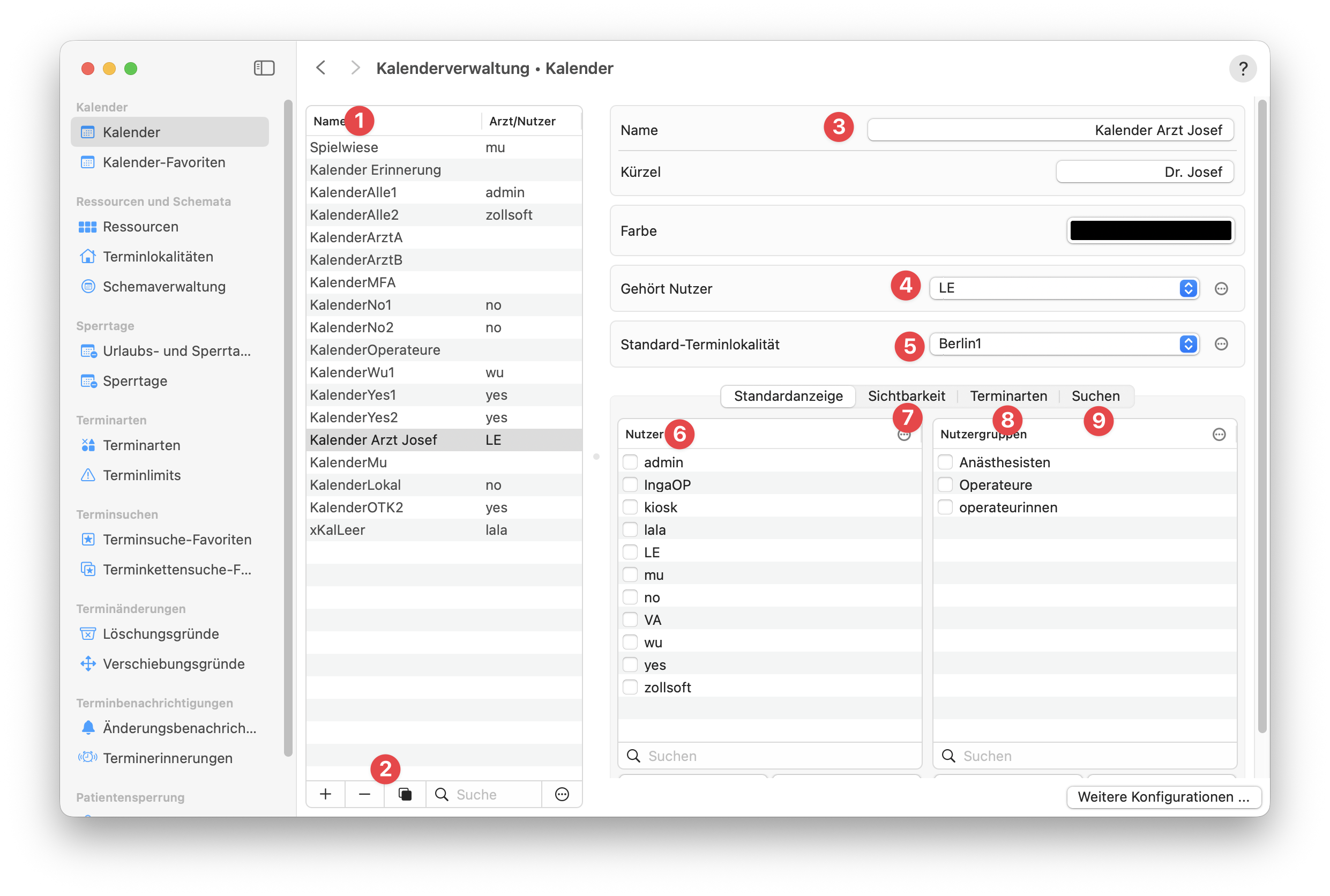Tick the zollsoft user checkbox
The height and width of the screenshot is (896, 1330).
pos(630,687)
